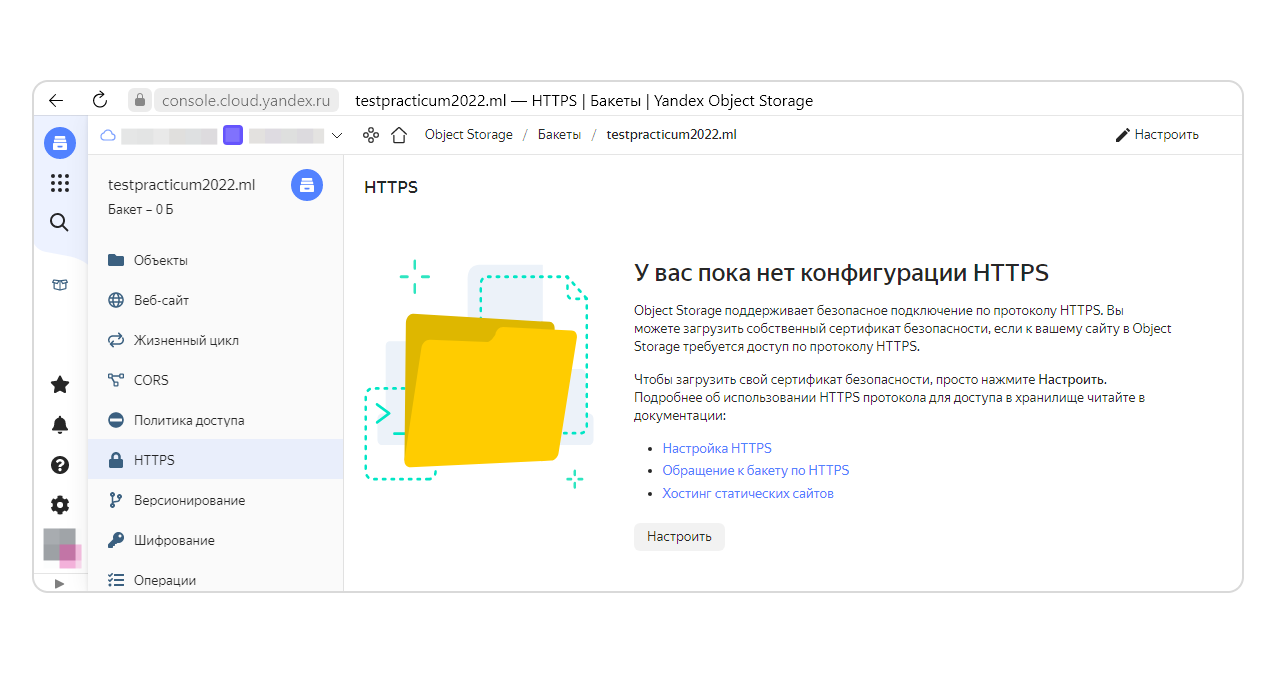
Task: Click the services cluster icon in the breadcrumb
Action: pos(371,135)
